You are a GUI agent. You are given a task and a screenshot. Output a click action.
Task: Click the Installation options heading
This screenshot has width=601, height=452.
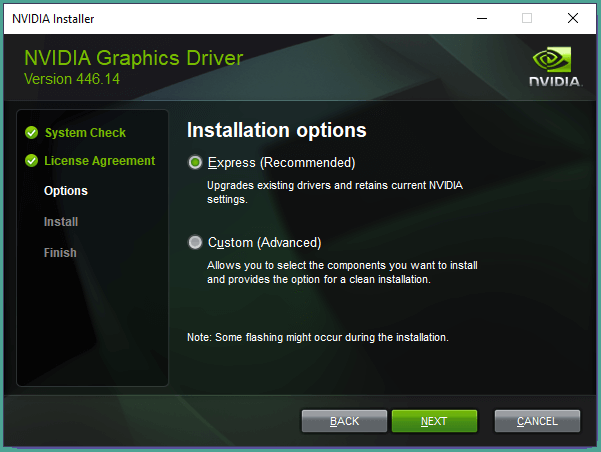tap(277, 131)
